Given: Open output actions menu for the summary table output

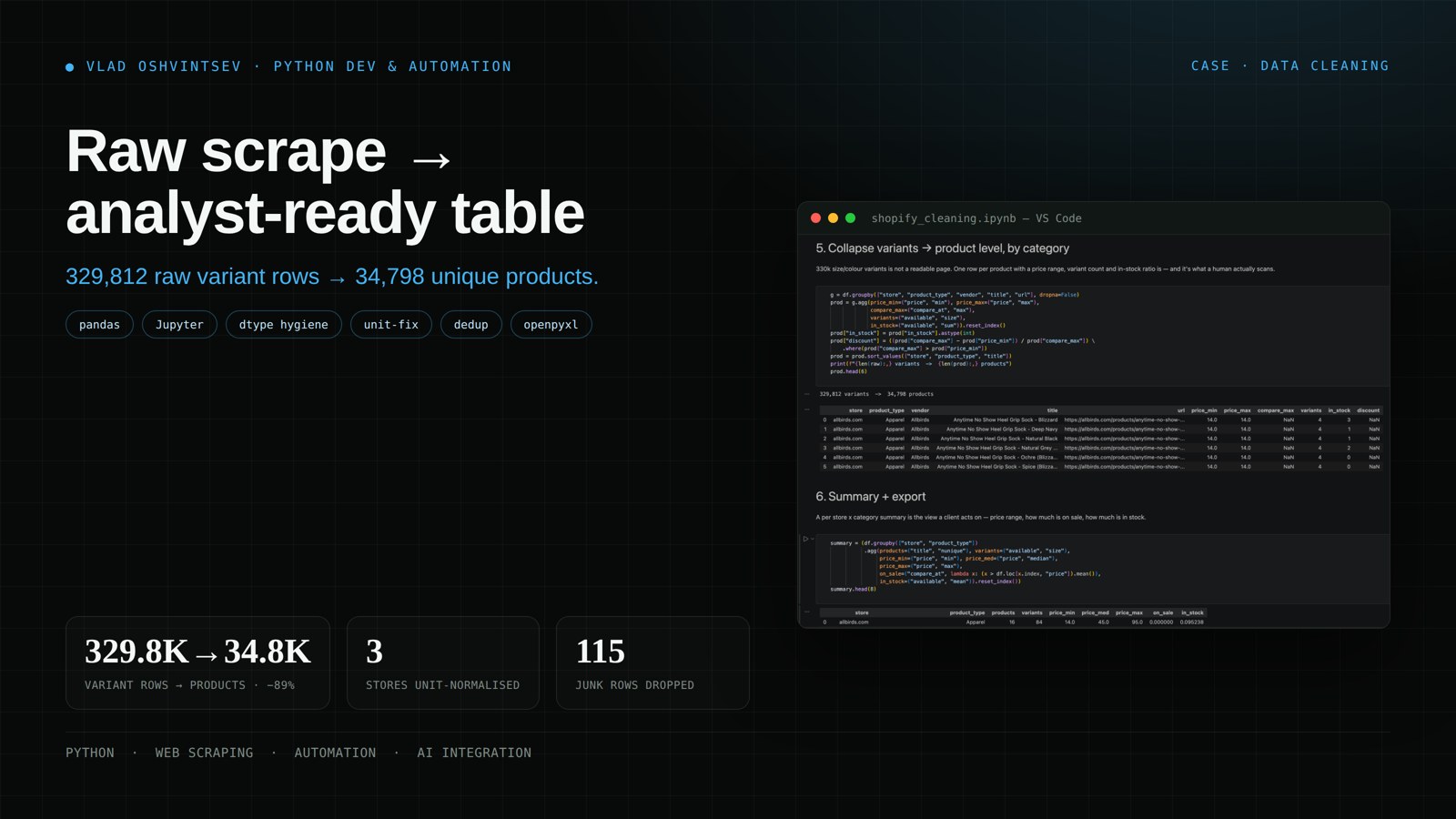Looking at the screenshot, I should point(807,612).
